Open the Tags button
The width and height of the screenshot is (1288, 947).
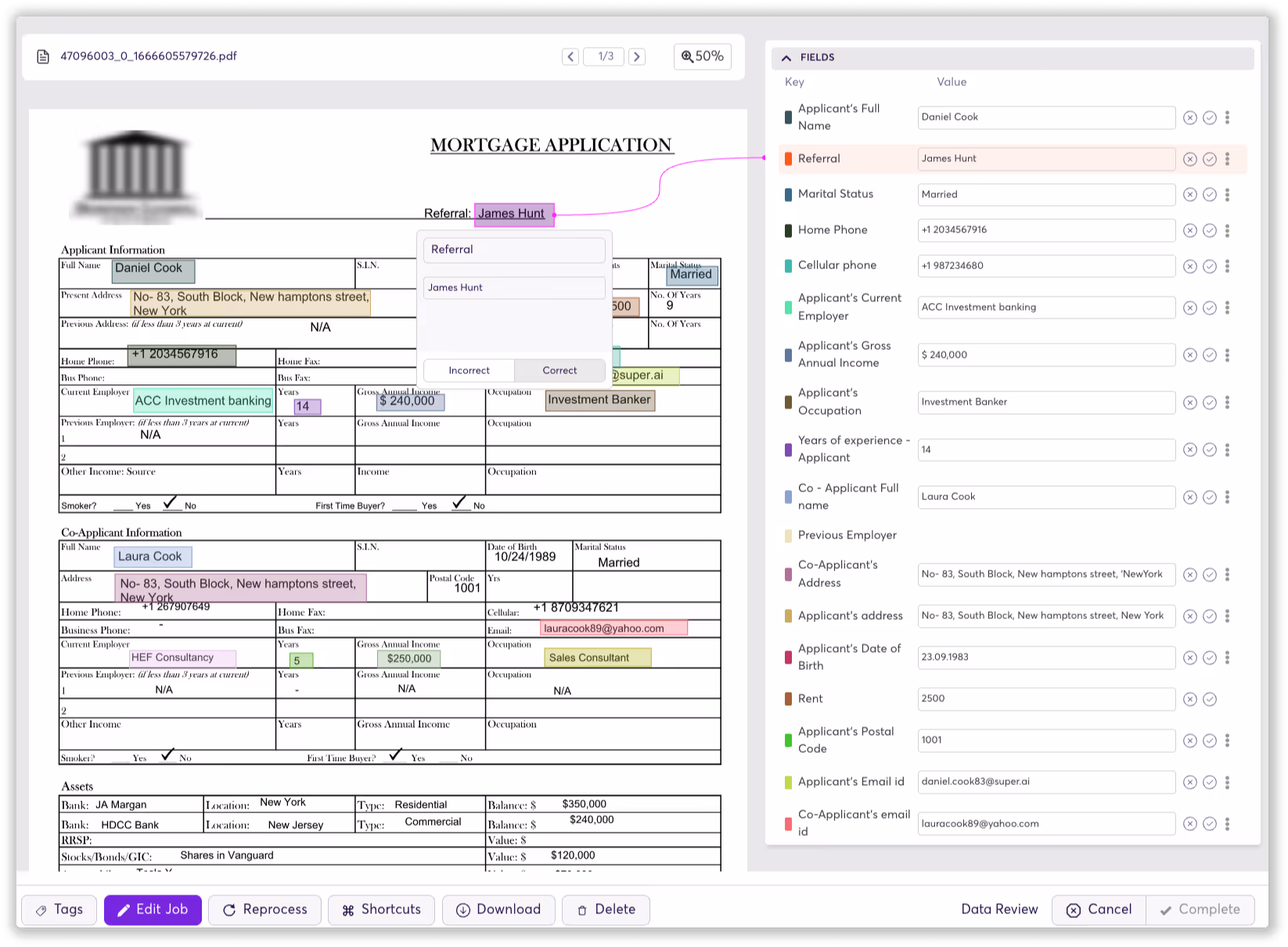pyautogui.click(x=59, y=909)
